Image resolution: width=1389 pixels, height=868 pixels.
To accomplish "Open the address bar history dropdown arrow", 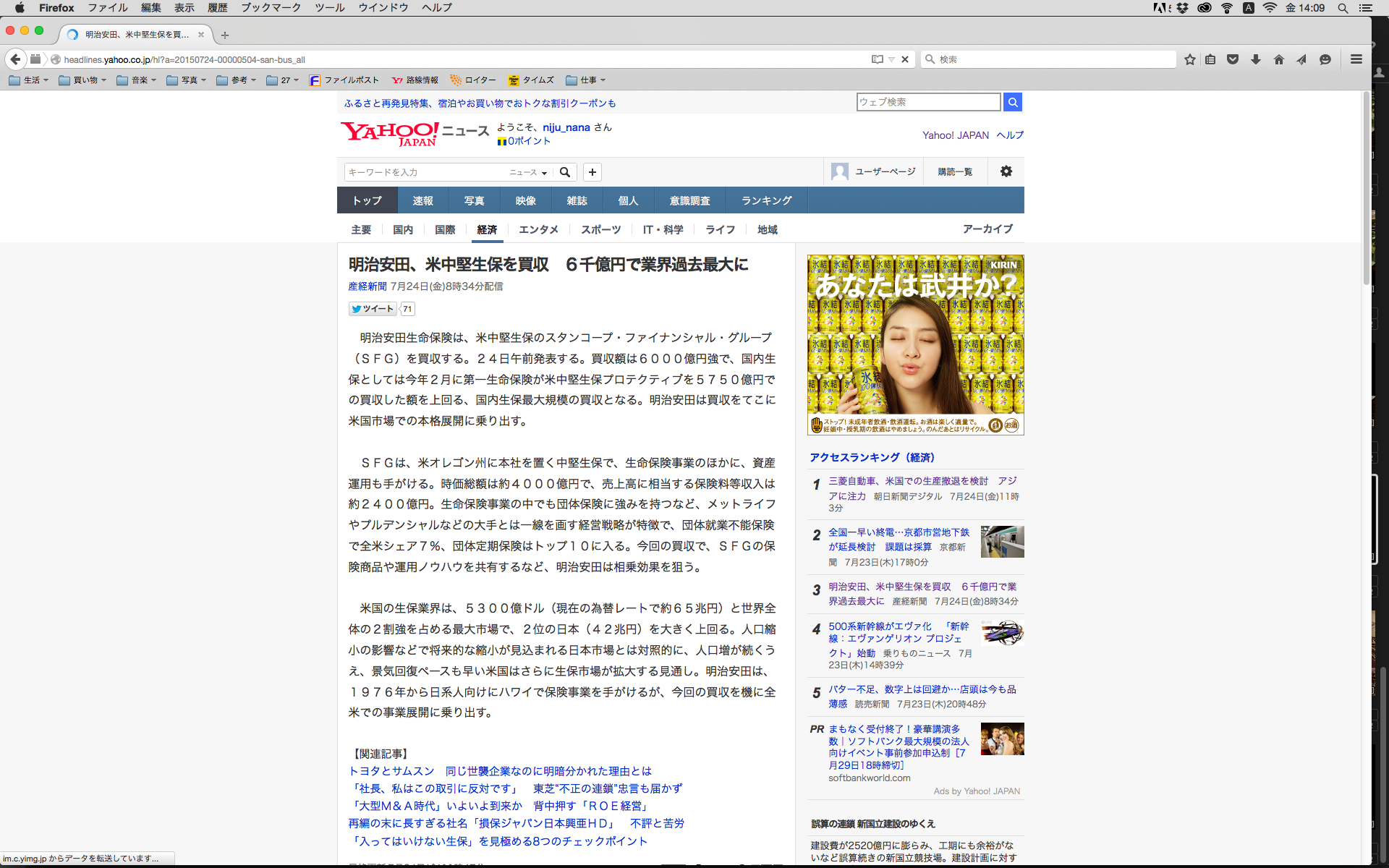I will 892,59.
